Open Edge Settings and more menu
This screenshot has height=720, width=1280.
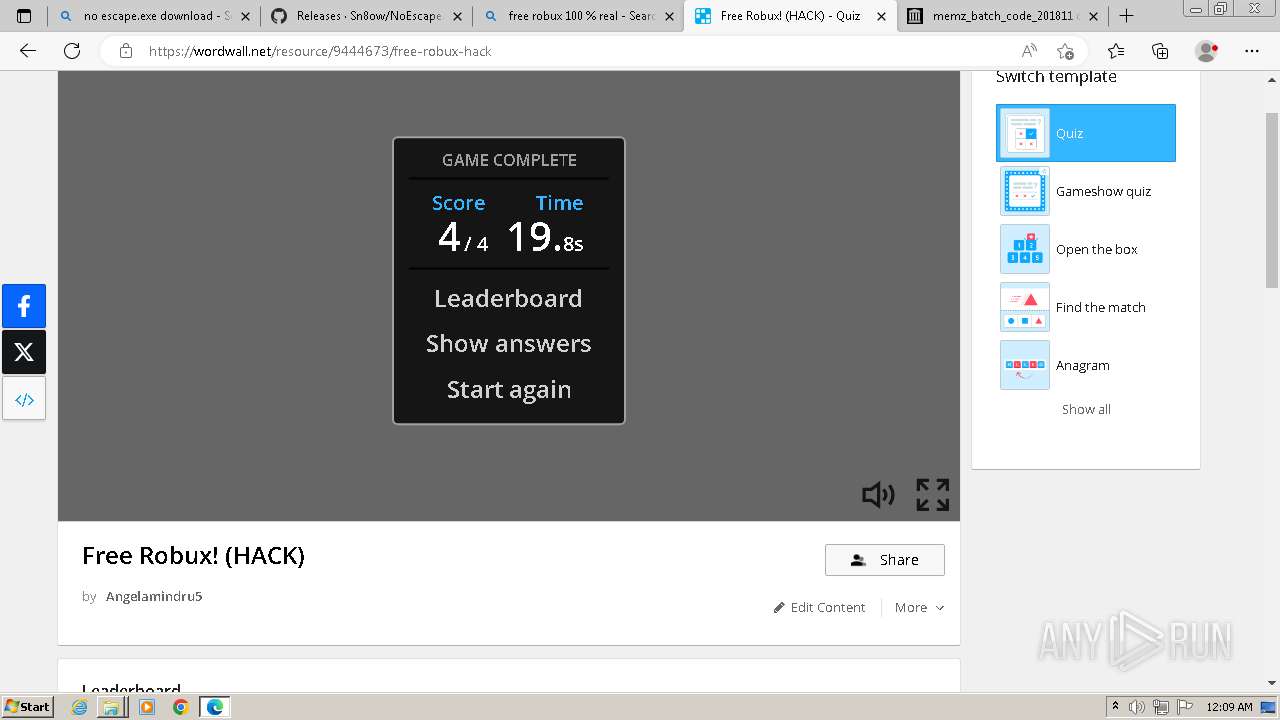[1252, 51]
